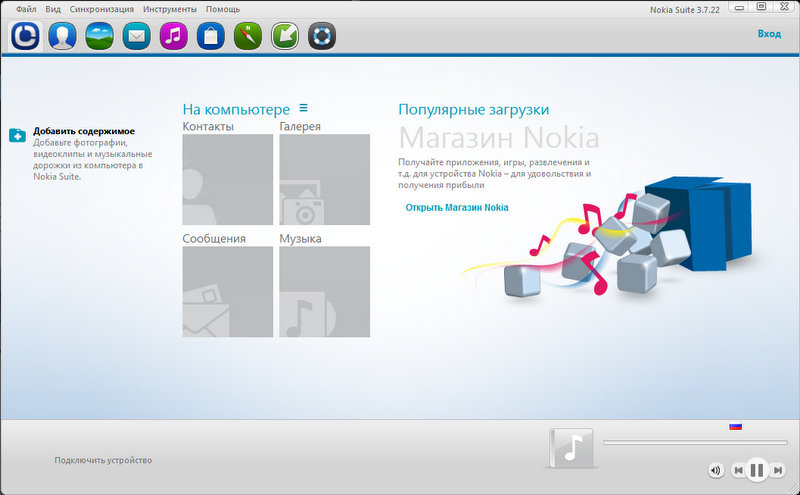Open the Nokia Suite home view icon
This screenshot has width=800, height=495.
click(x=25, y=36)
